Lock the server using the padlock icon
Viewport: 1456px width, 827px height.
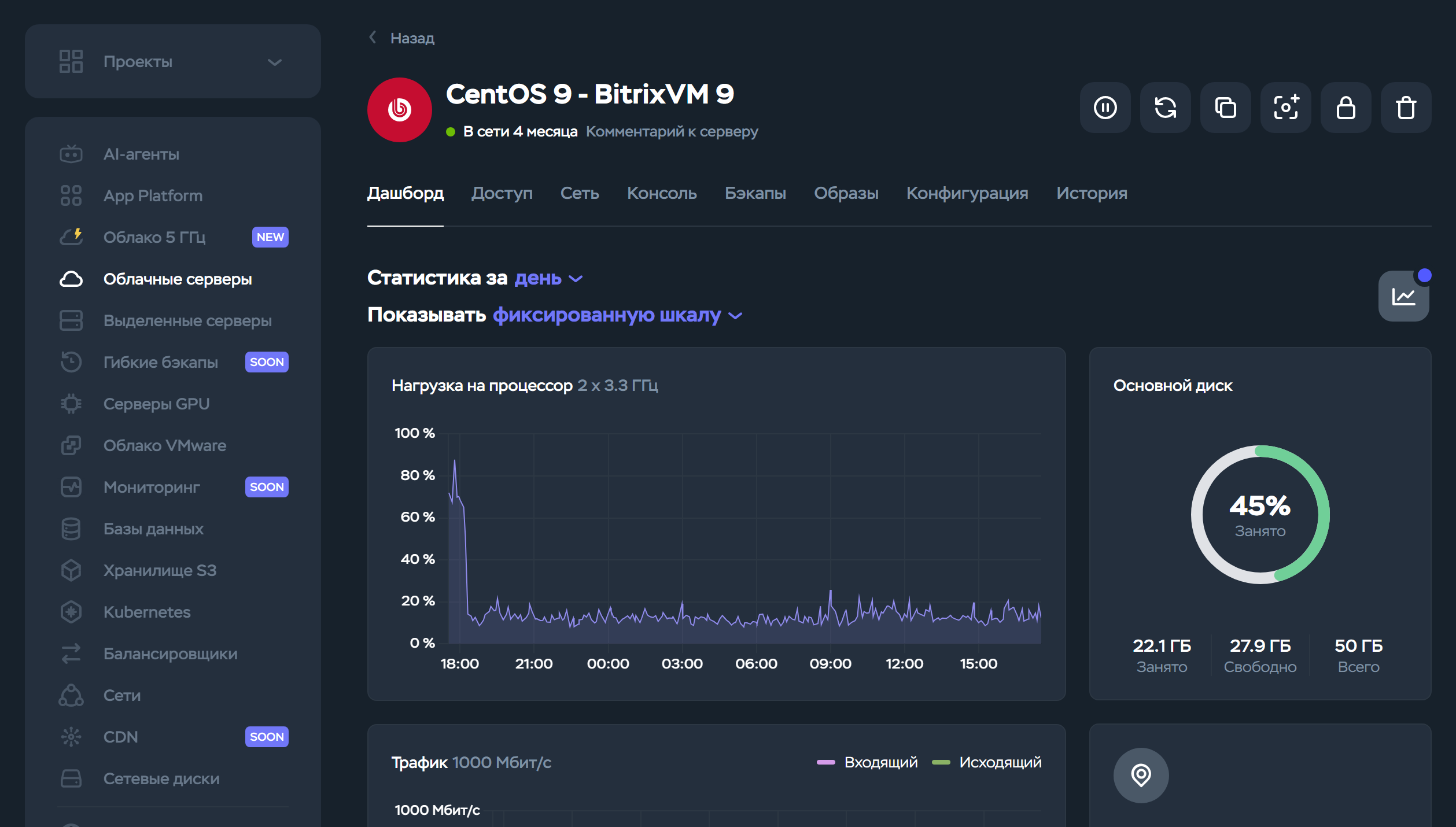[x=1346, y=108]
